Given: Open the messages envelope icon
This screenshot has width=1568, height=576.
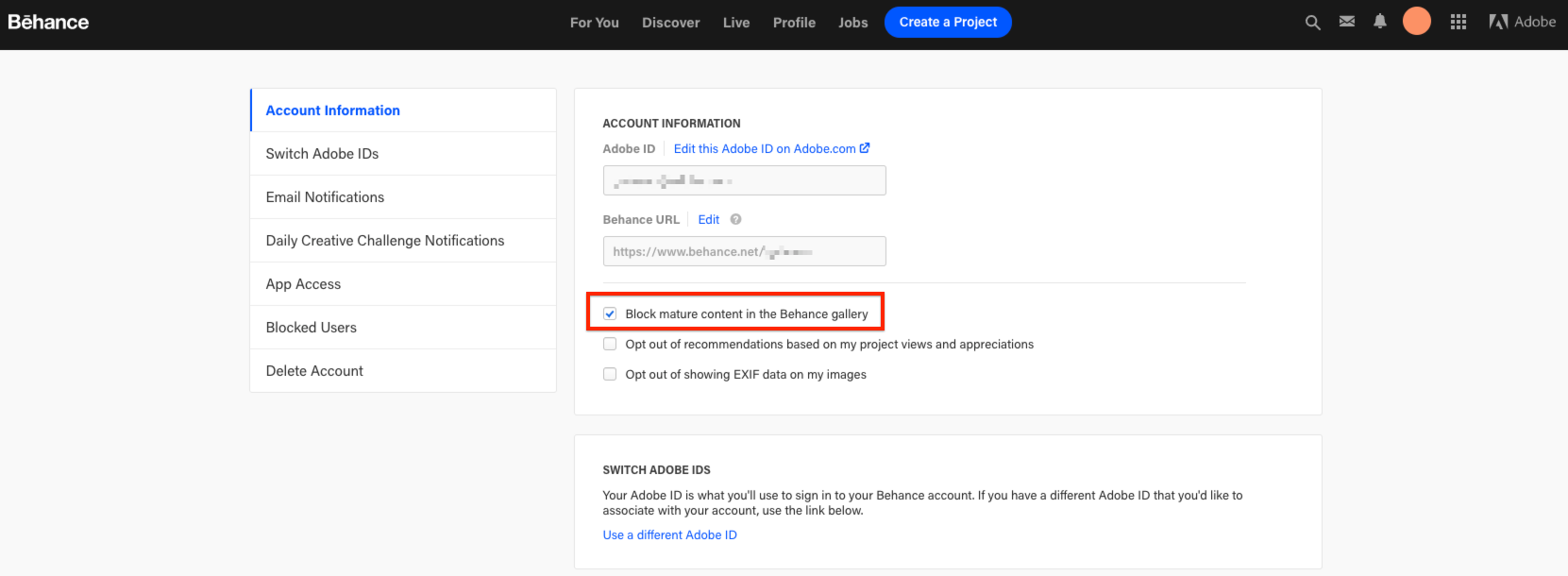Looking at the screenshot, I should point(1347,22).
